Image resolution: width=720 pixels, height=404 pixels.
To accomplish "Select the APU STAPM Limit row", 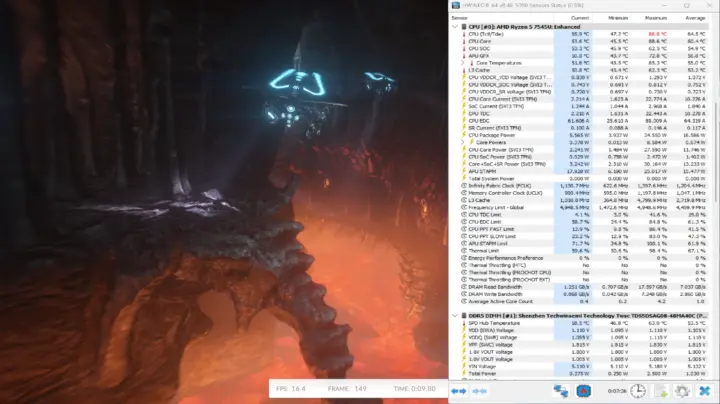I will click(579, 244).
